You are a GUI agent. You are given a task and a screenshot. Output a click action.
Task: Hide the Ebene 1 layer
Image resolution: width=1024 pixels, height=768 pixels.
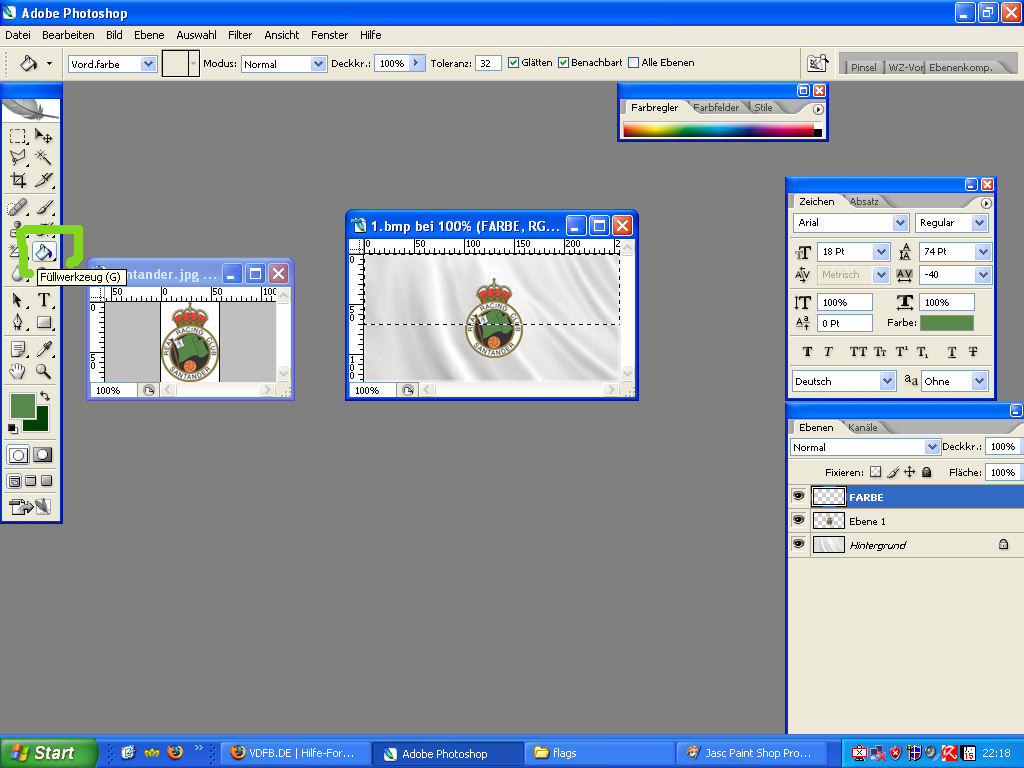798,521
